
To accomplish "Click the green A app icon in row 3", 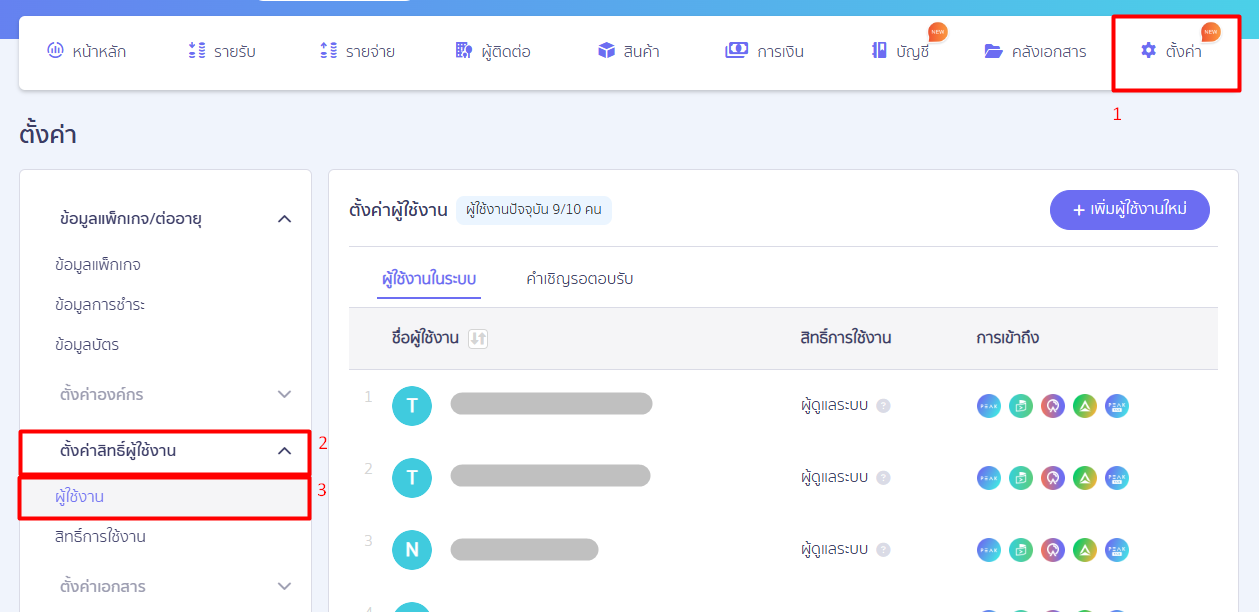I will [1085, 550].
